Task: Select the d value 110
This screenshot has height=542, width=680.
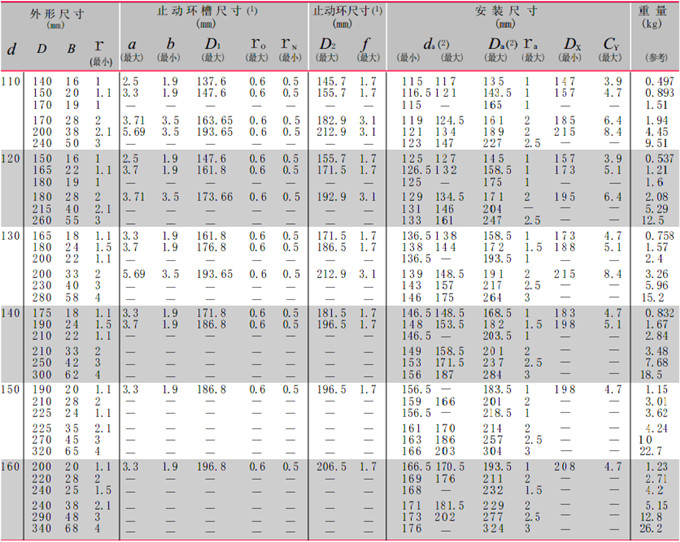Action: click(x=11, y=81)
